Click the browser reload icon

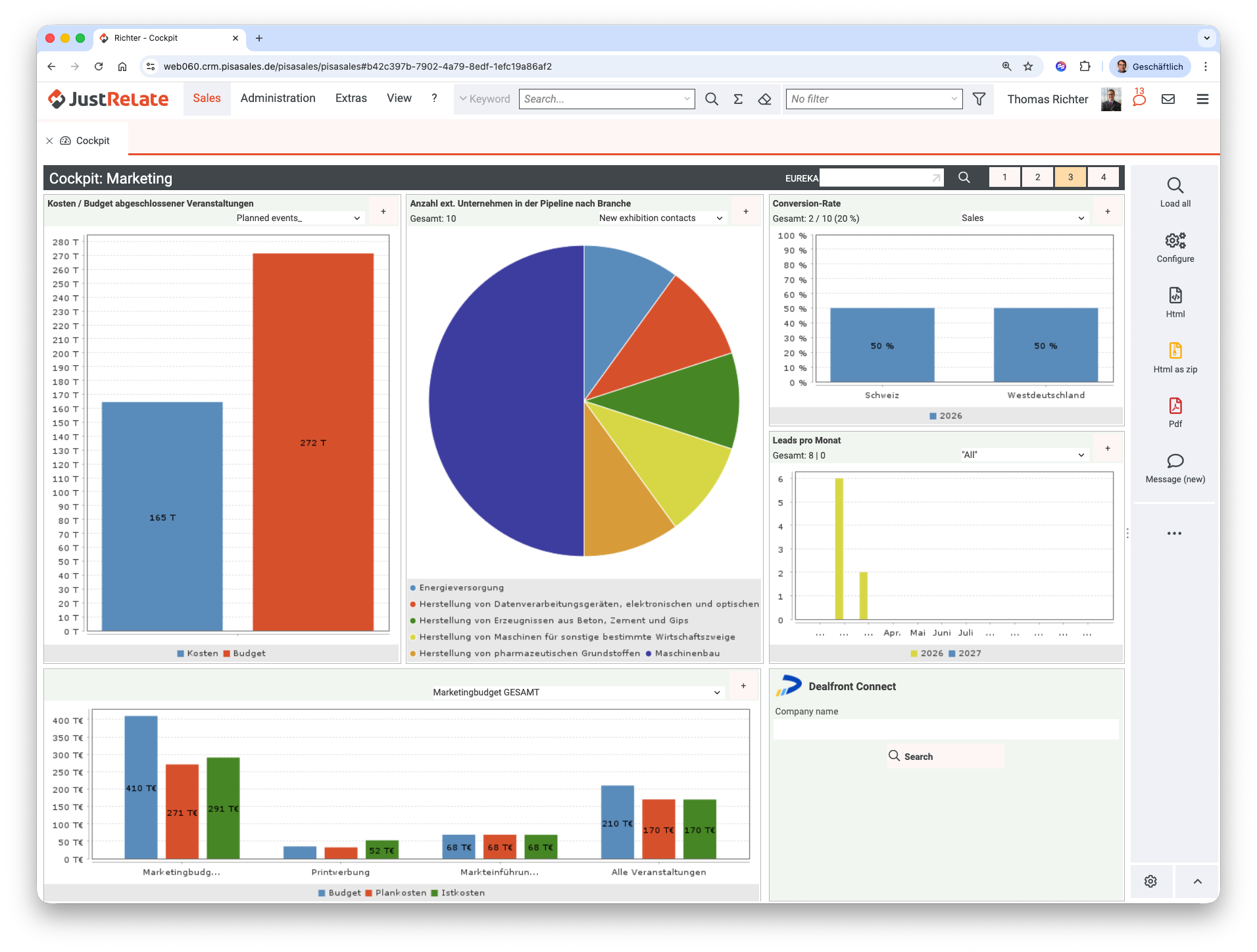click(99, 66)
